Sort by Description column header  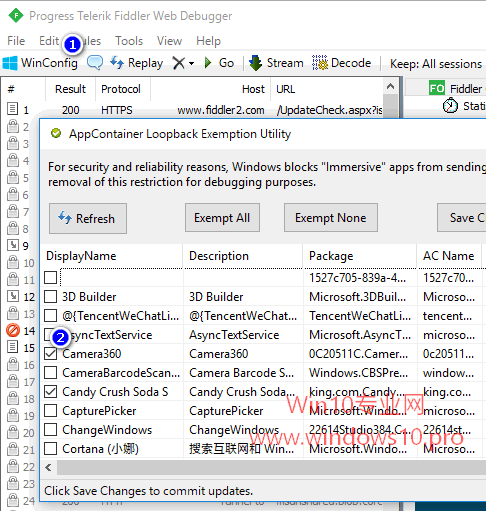[x=243, y=256]
